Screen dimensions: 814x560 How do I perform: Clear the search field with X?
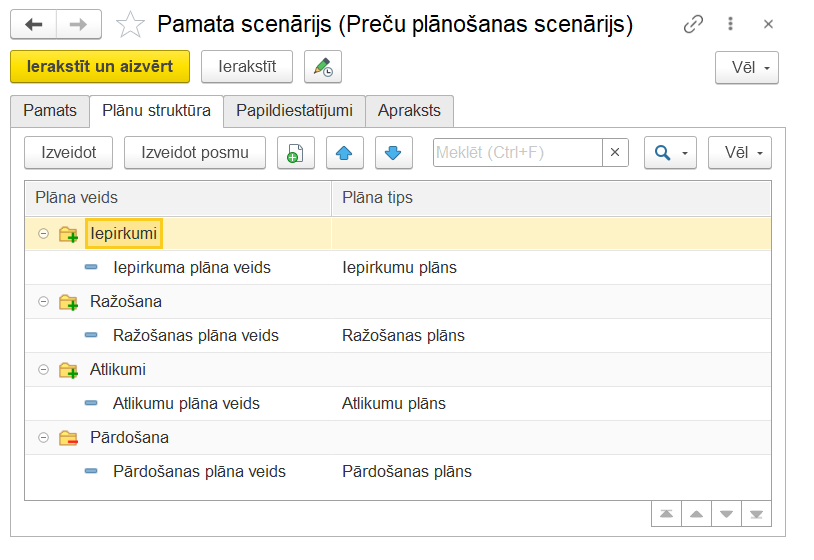pyautogui.click(x=615, y=153)
